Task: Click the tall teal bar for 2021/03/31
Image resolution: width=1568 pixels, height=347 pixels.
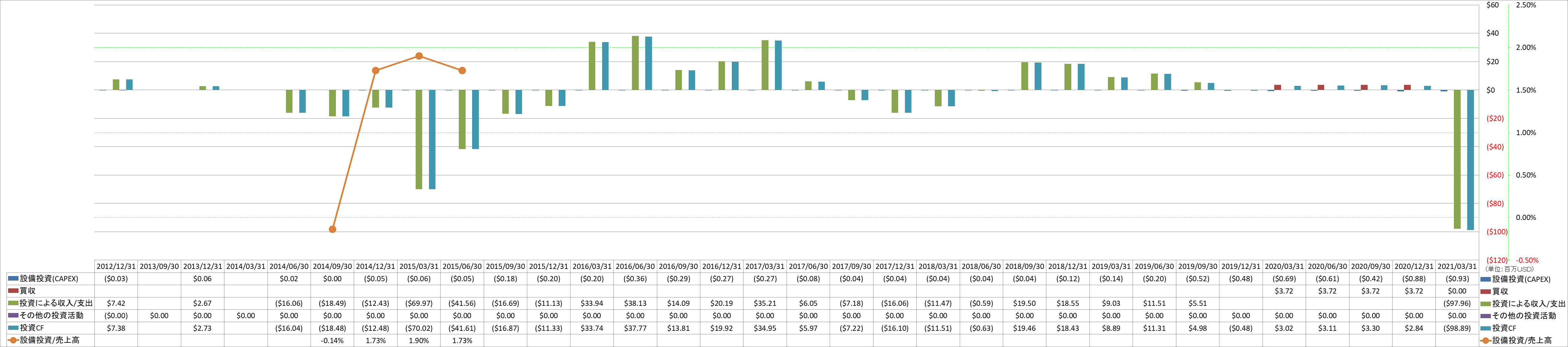Action: coord(1471,160)
